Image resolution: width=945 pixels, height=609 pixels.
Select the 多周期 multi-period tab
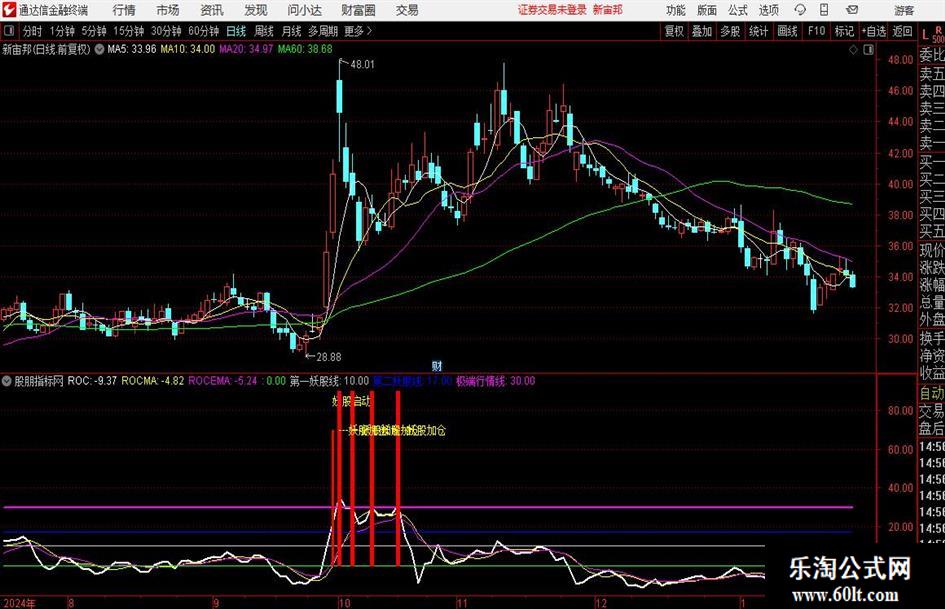(x=323, y=31)
